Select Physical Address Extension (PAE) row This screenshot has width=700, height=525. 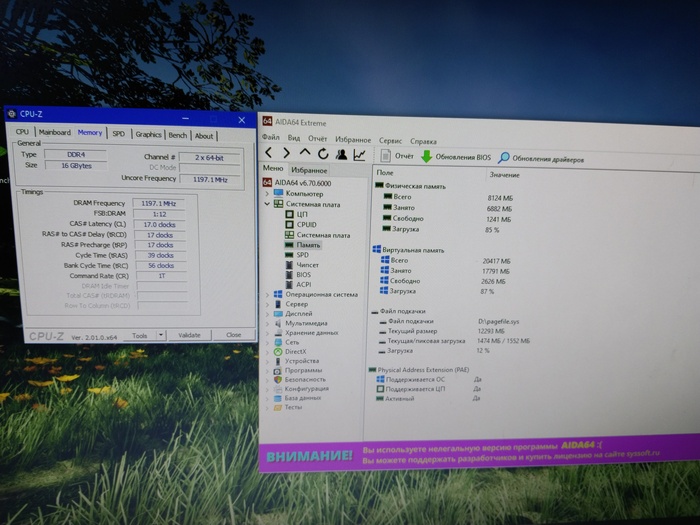click(419, 370)
